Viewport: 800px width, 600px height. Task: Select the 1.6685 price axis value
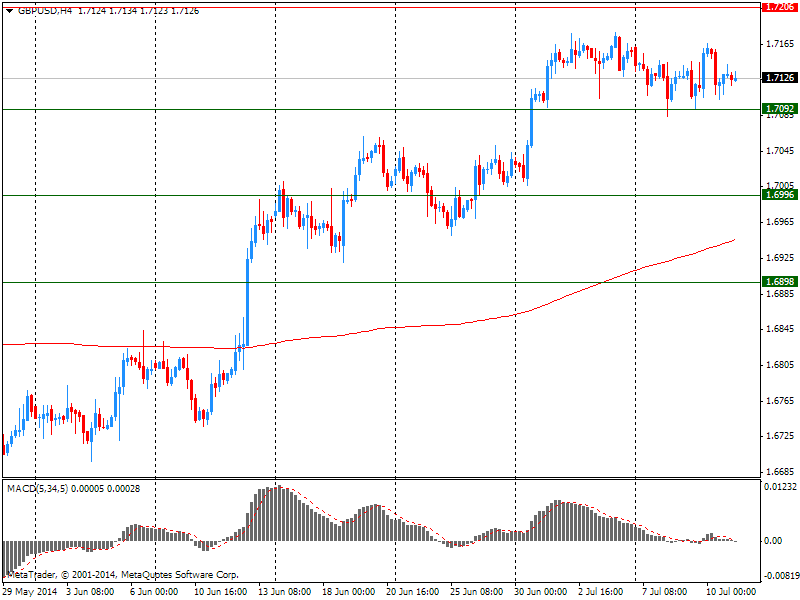(780, 471)
